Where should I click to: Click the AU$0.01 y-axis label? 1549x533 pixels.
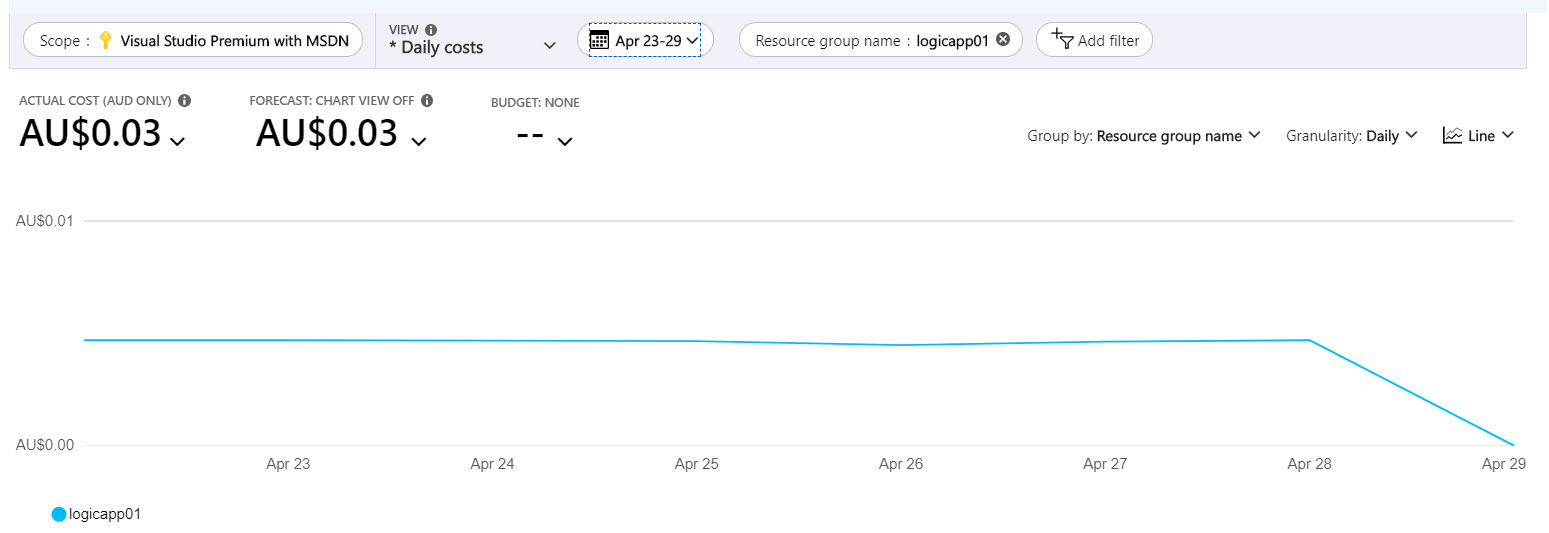[45, 220]
